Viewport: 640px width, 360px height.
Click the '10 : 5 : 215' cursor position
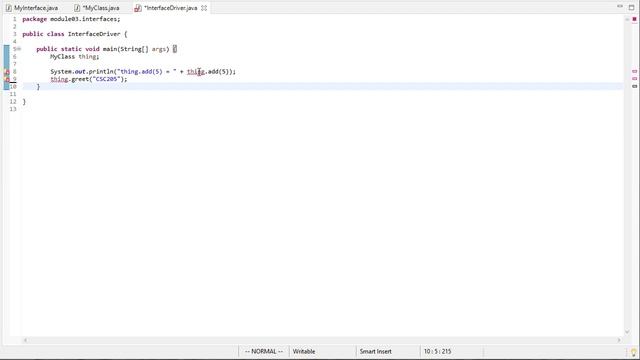point(438,351)
